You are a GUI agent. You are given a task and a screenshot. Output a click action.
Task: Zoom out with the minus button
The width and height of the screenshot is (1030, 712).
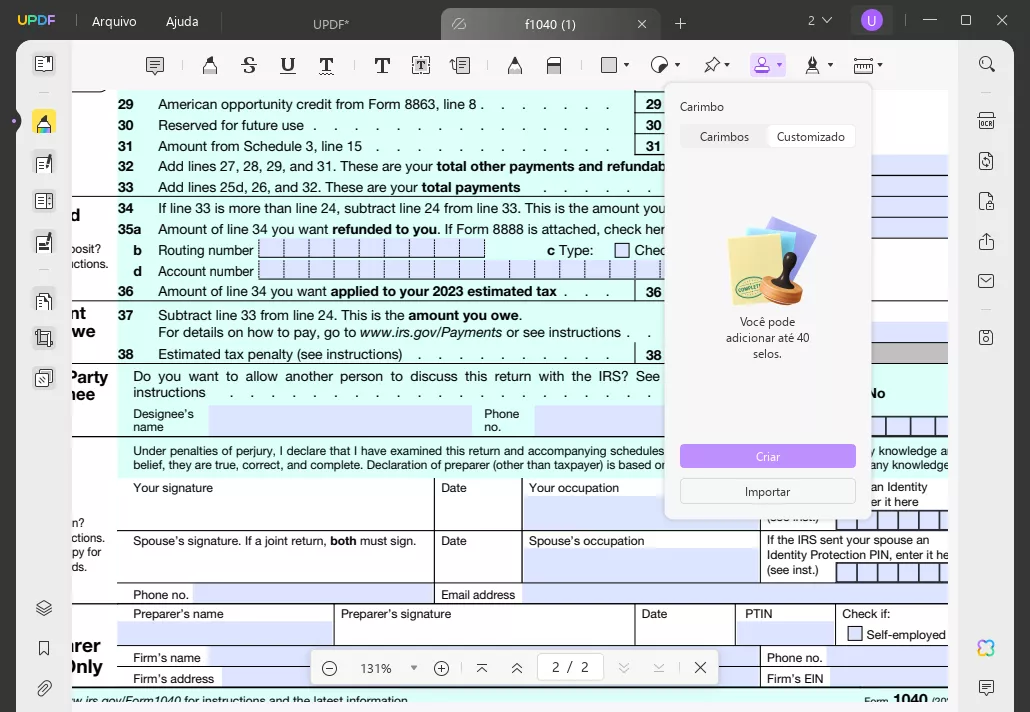coord(330,668)
